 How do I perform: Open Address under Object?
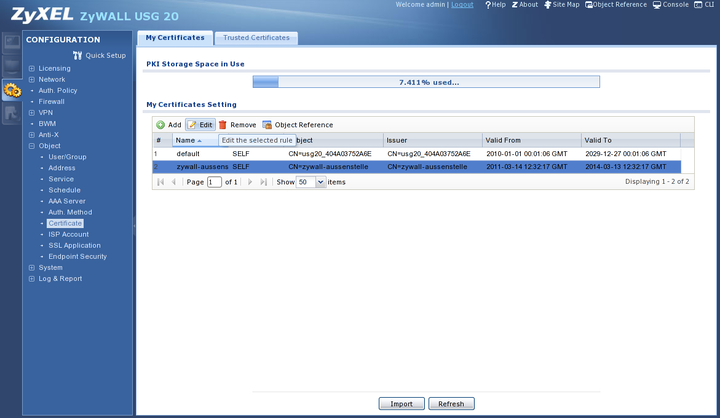coord(62,168)
